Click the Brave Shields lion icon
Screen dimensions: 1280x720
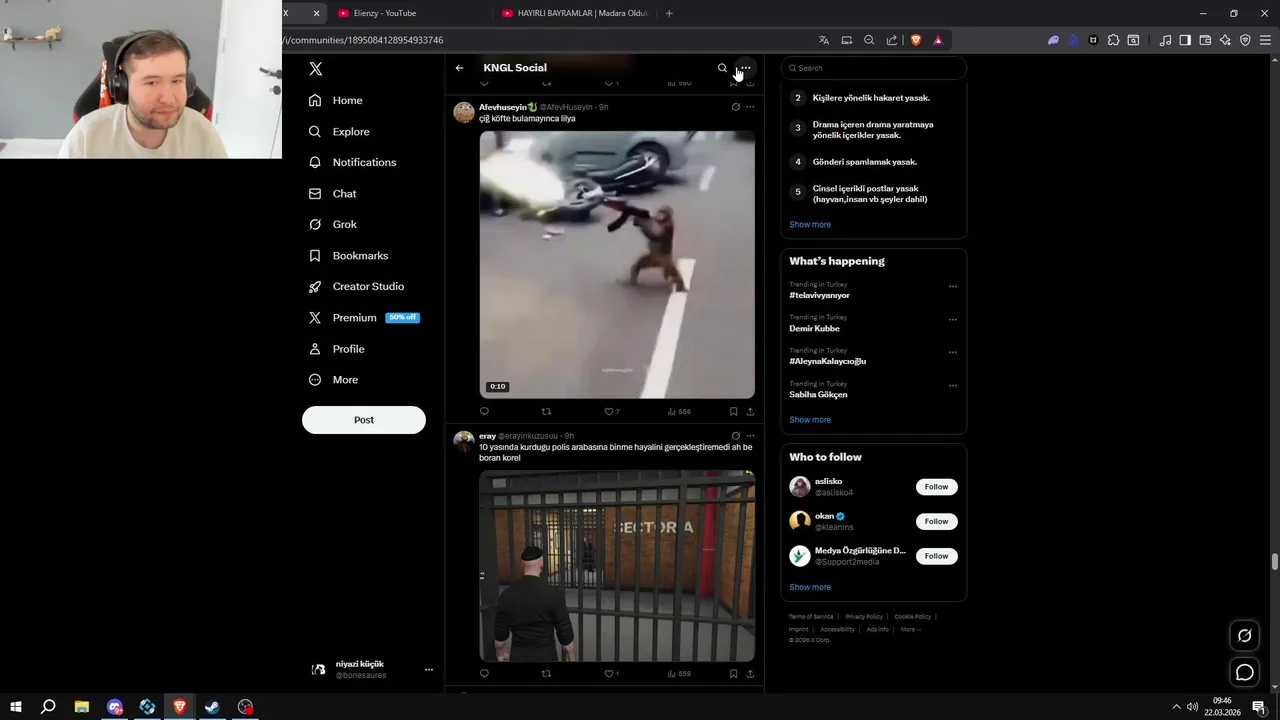pyautogui.click(x=915, y=40)
